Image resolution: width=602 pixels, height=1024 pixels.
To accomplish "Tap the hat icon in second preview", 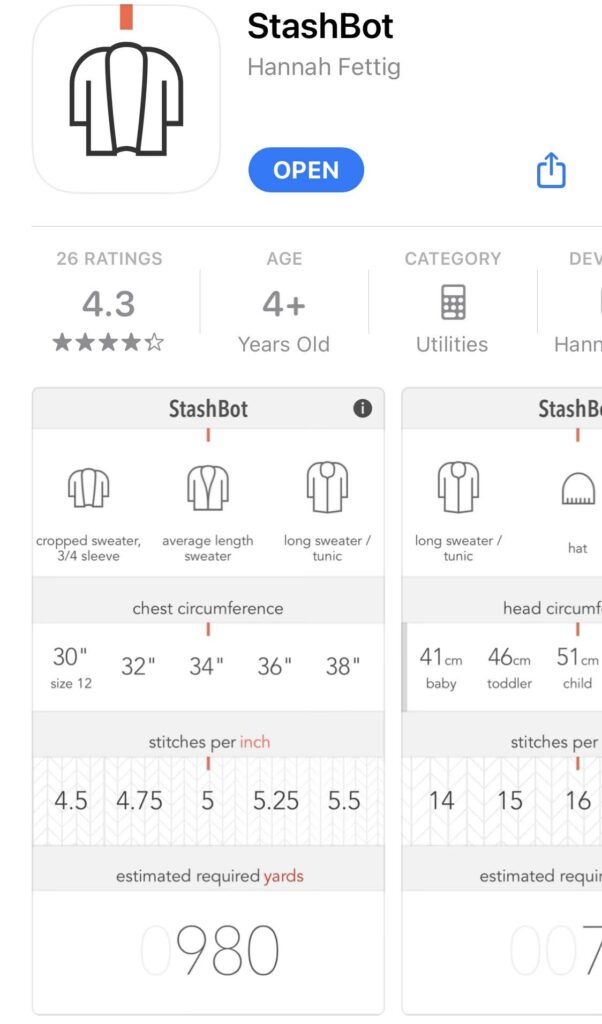I will 578,489.
